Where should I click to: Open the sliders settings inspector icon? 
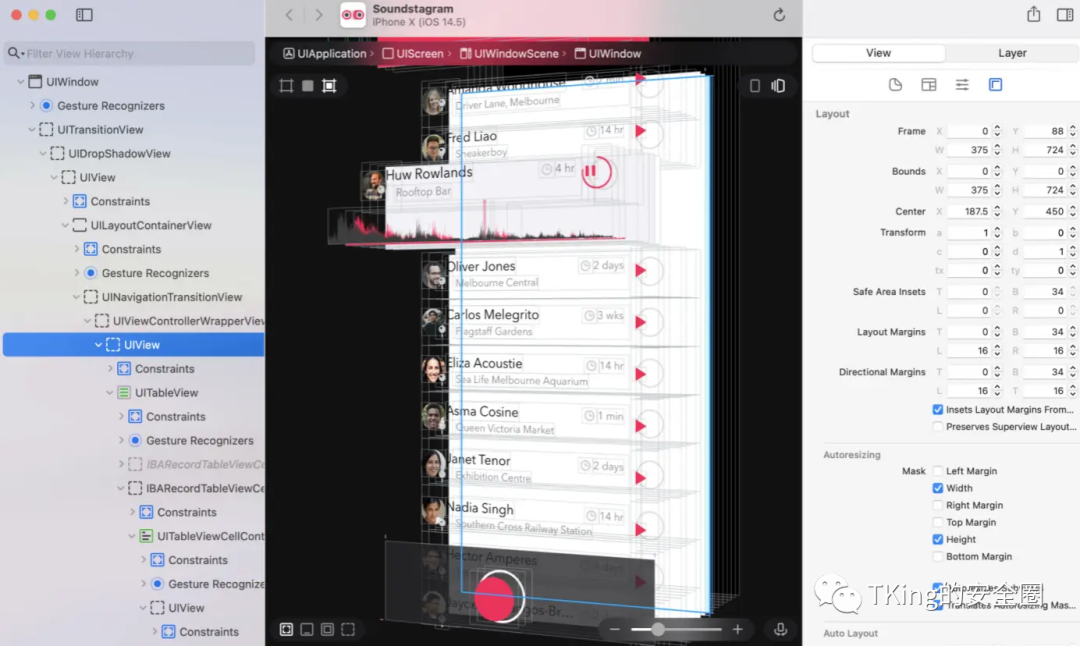962,85
